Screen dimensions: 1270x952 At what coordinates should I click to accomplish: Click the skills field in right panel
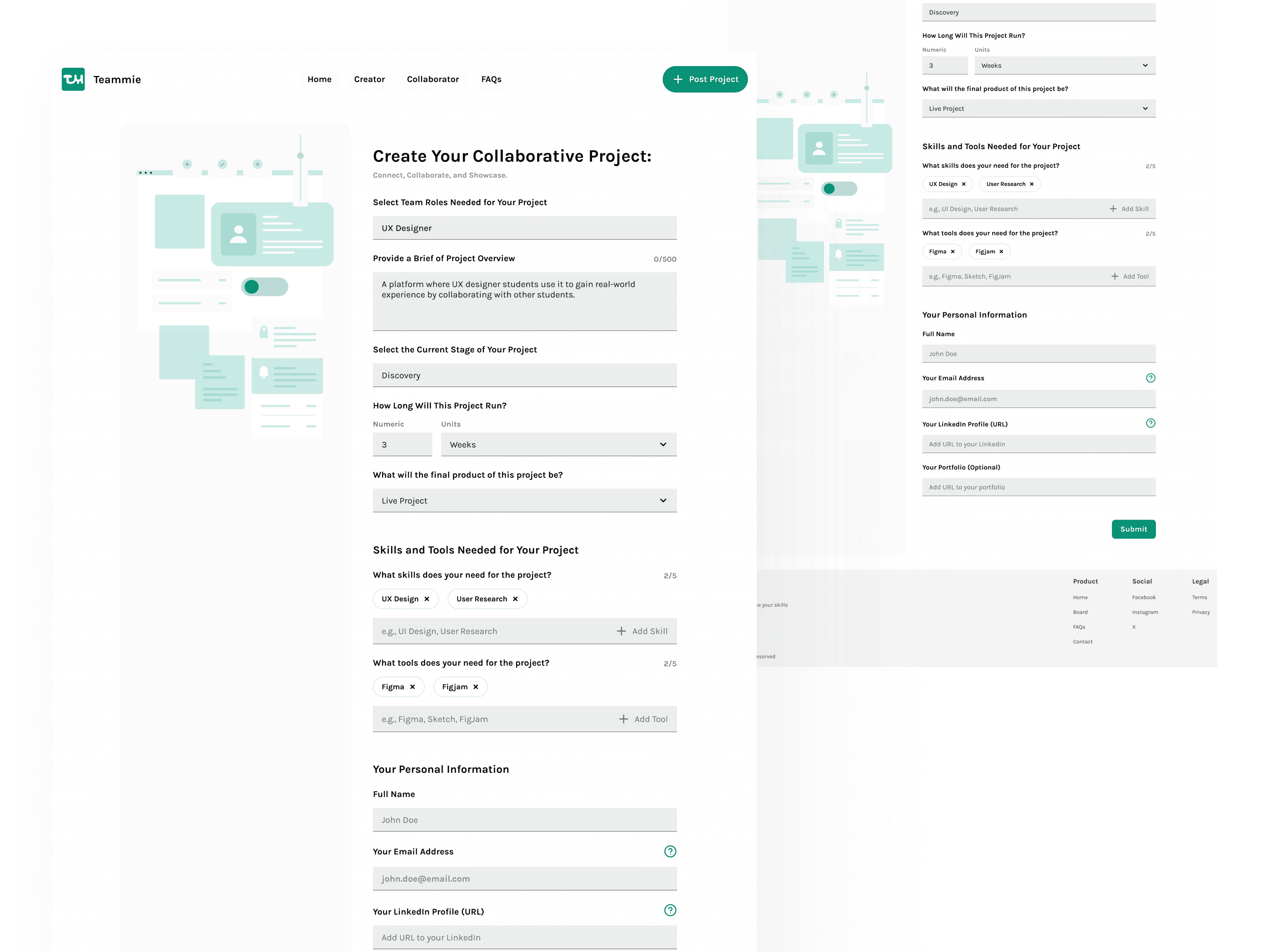[x=1038, y=209]
